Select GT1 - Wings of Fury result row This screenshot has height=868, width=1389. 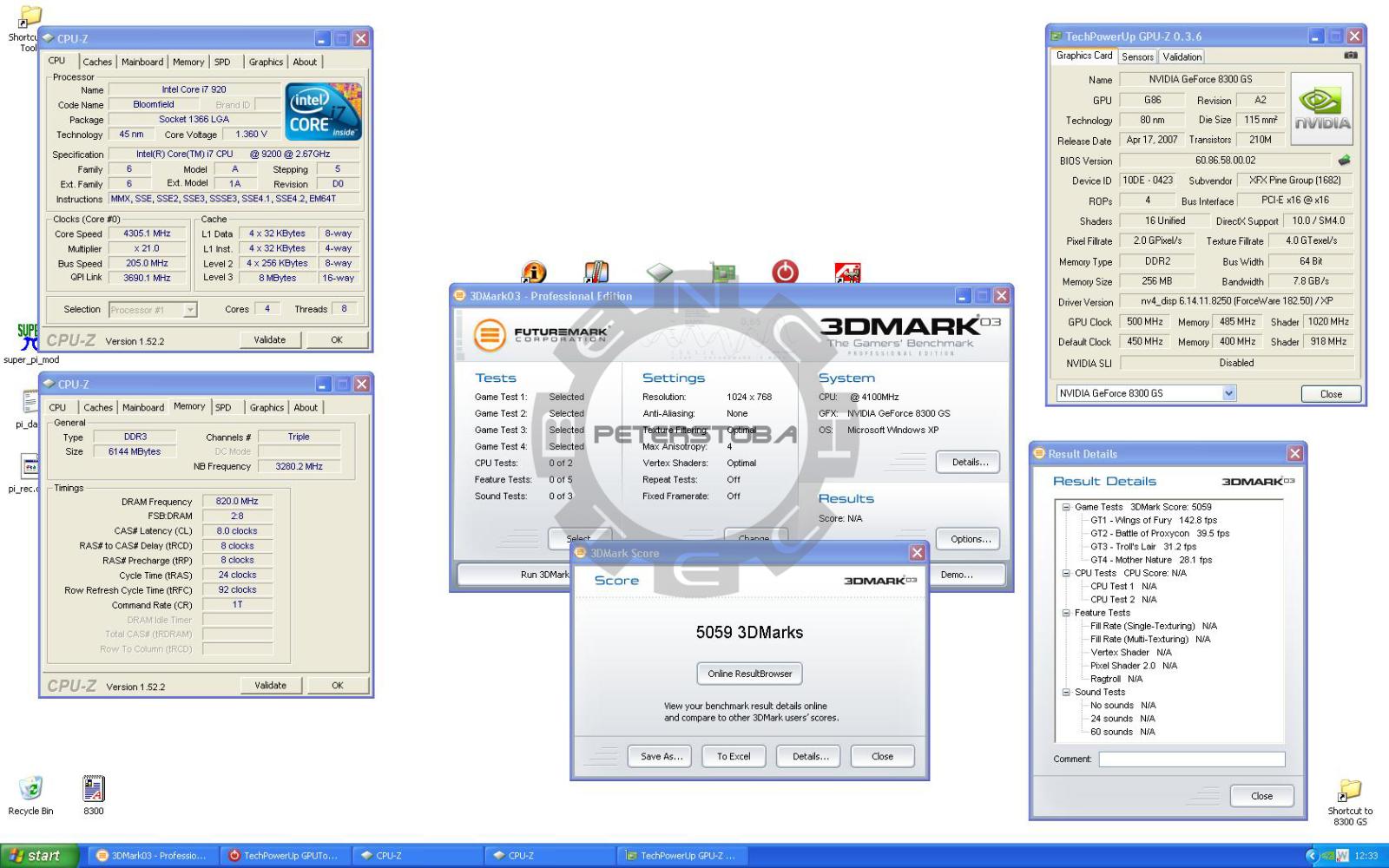click(x=1154, y=521)
